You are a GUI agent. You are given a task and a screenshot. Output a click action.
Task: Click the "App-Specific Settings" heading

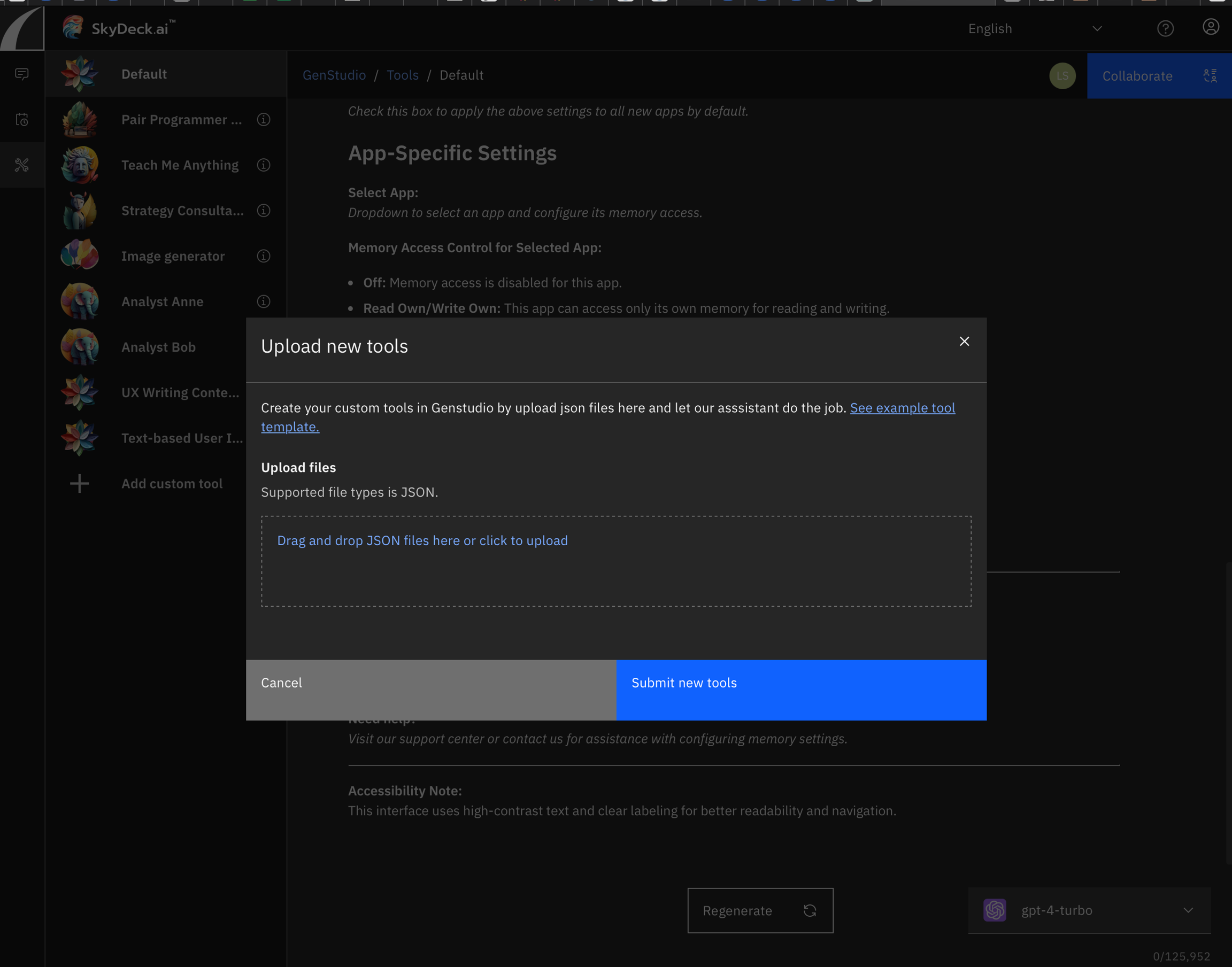[452, 153]
